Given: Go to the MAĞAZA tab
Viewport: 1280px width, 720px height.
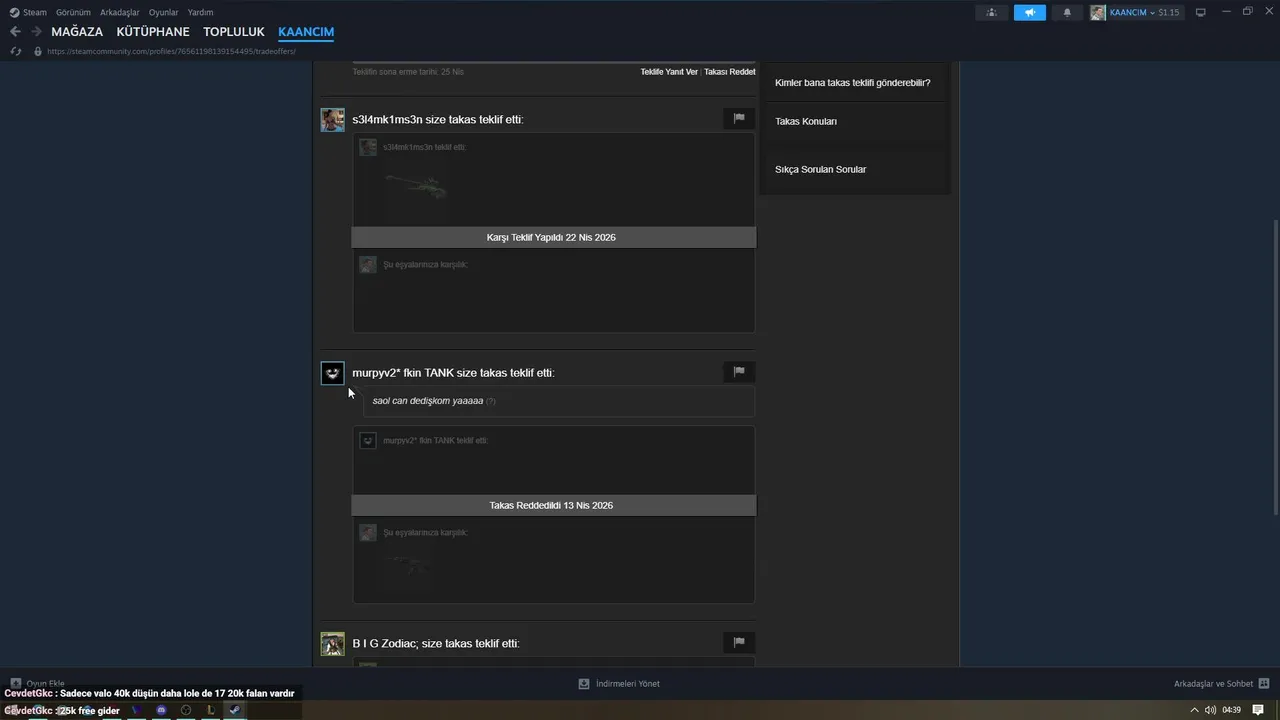Looking at the screenshot, I should [77, 32].
